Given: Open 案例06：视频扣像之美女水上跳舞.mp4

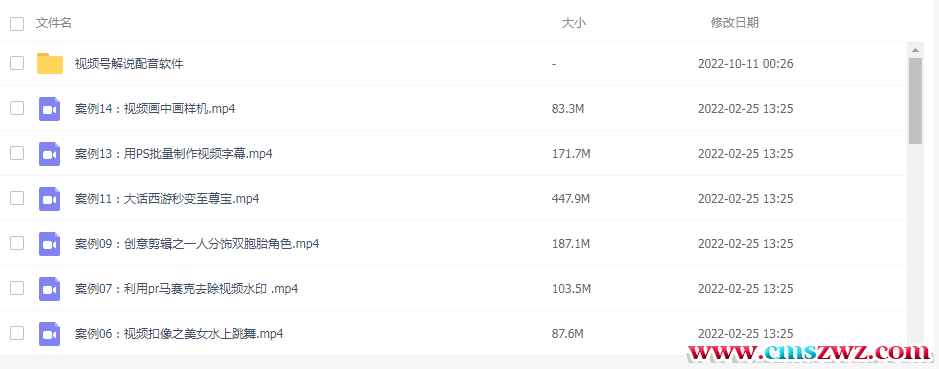Looking at the screenshot, I should tap(179, 334).
